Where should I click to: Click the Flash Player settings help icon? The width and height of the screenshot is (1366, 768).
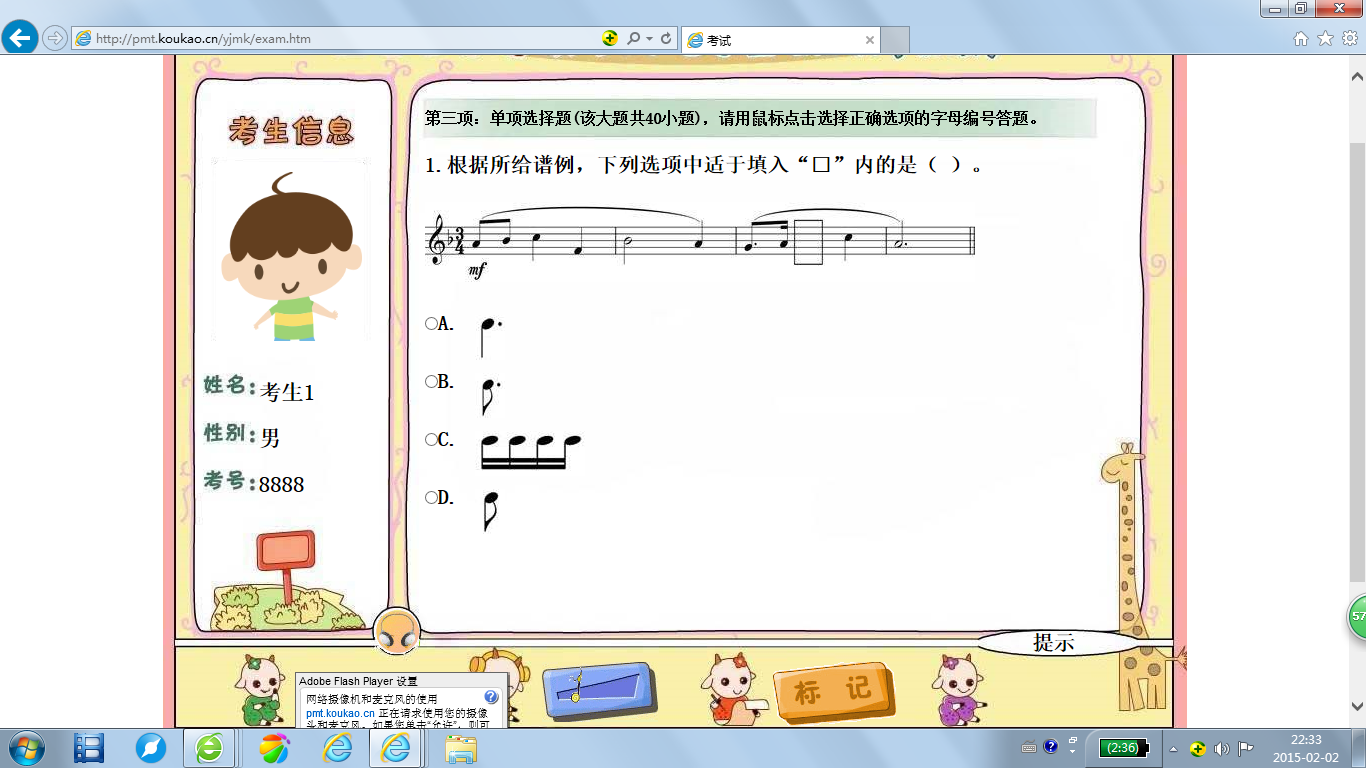[x=491, y=697]
